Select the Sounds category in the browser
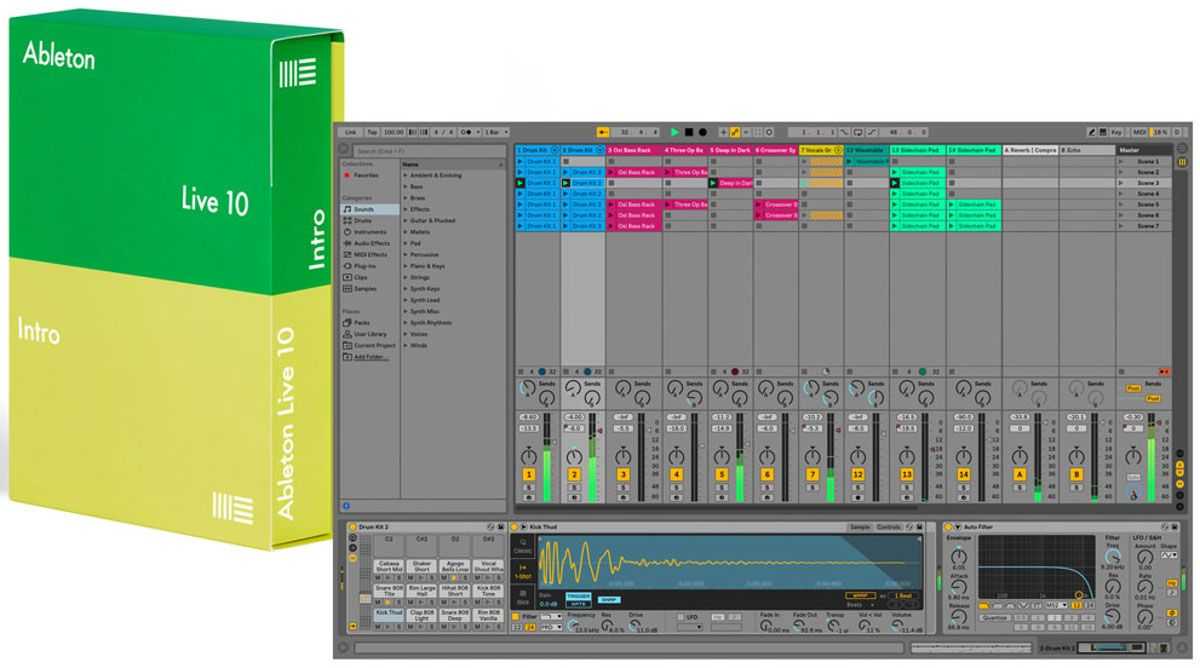Viewport: 1200px width, 668px height. coord(369,209)
